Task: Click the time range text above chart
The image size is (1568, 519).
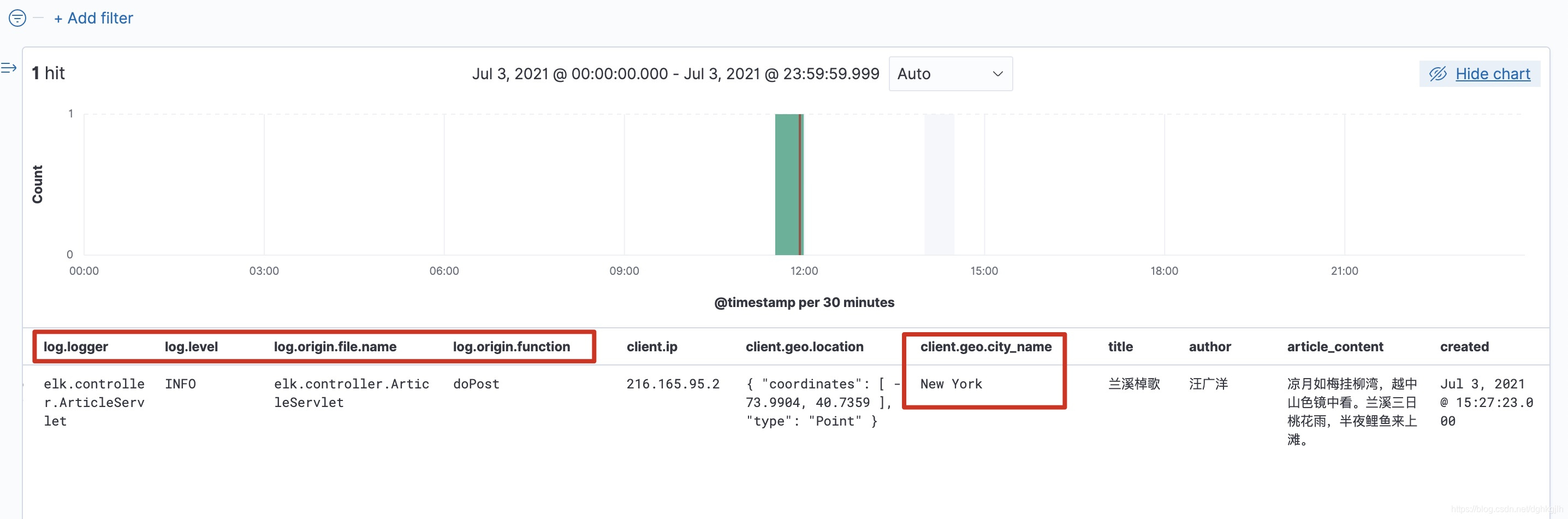Action: click(x=675, y=74)
